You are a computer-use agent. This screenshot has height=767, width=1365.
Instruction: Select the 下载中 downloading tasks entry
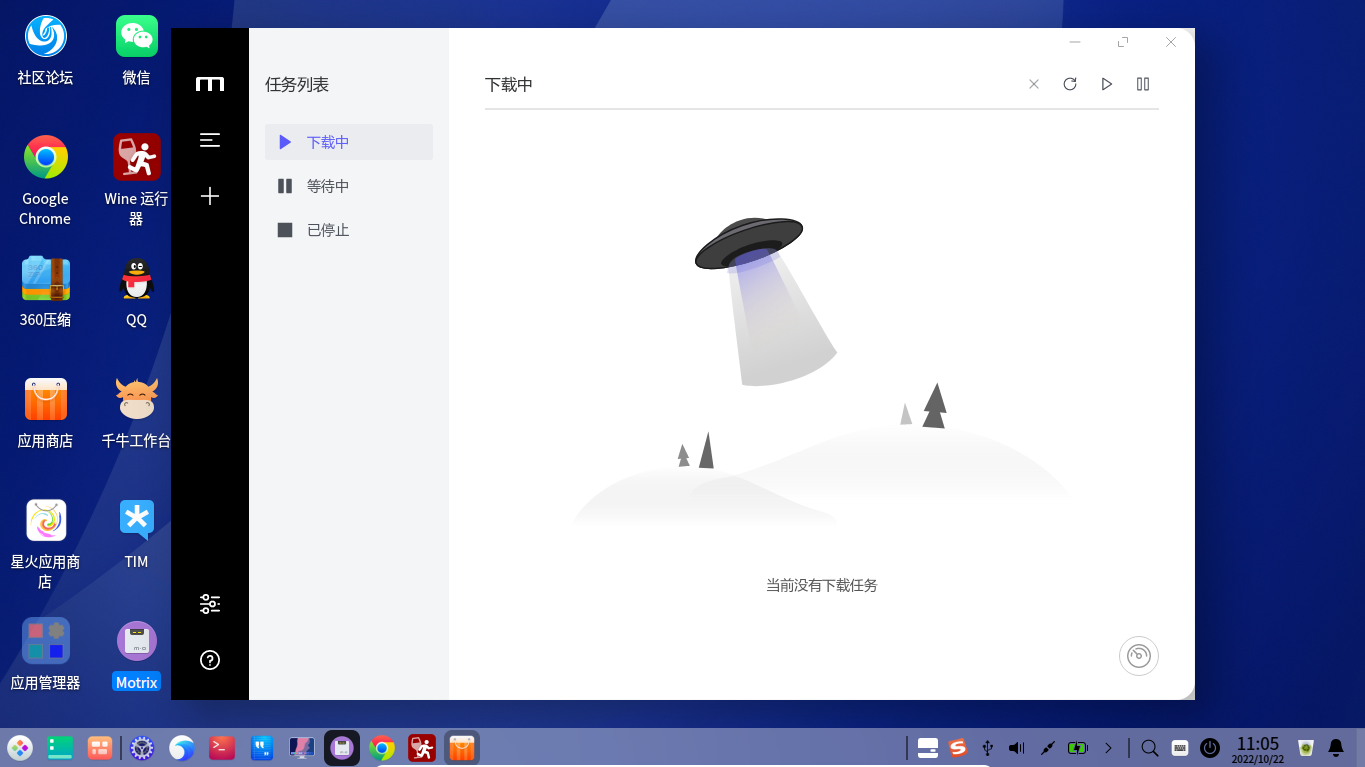click(327, 142)
